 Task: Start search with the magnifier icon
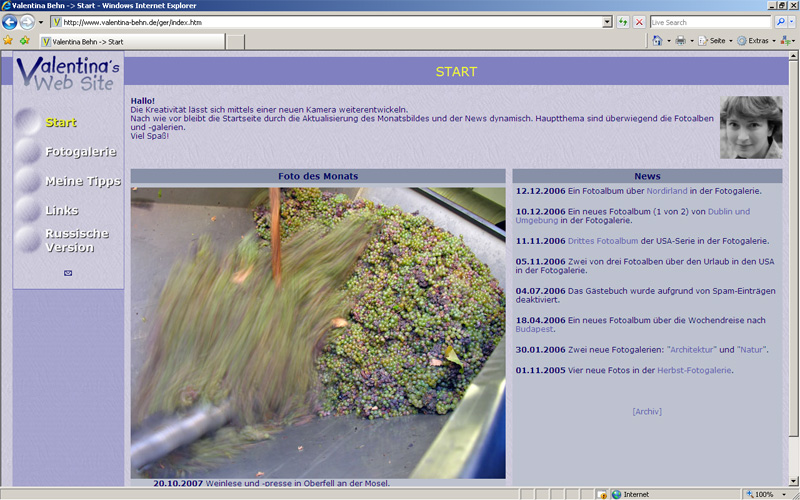click(x=780, y=22)
